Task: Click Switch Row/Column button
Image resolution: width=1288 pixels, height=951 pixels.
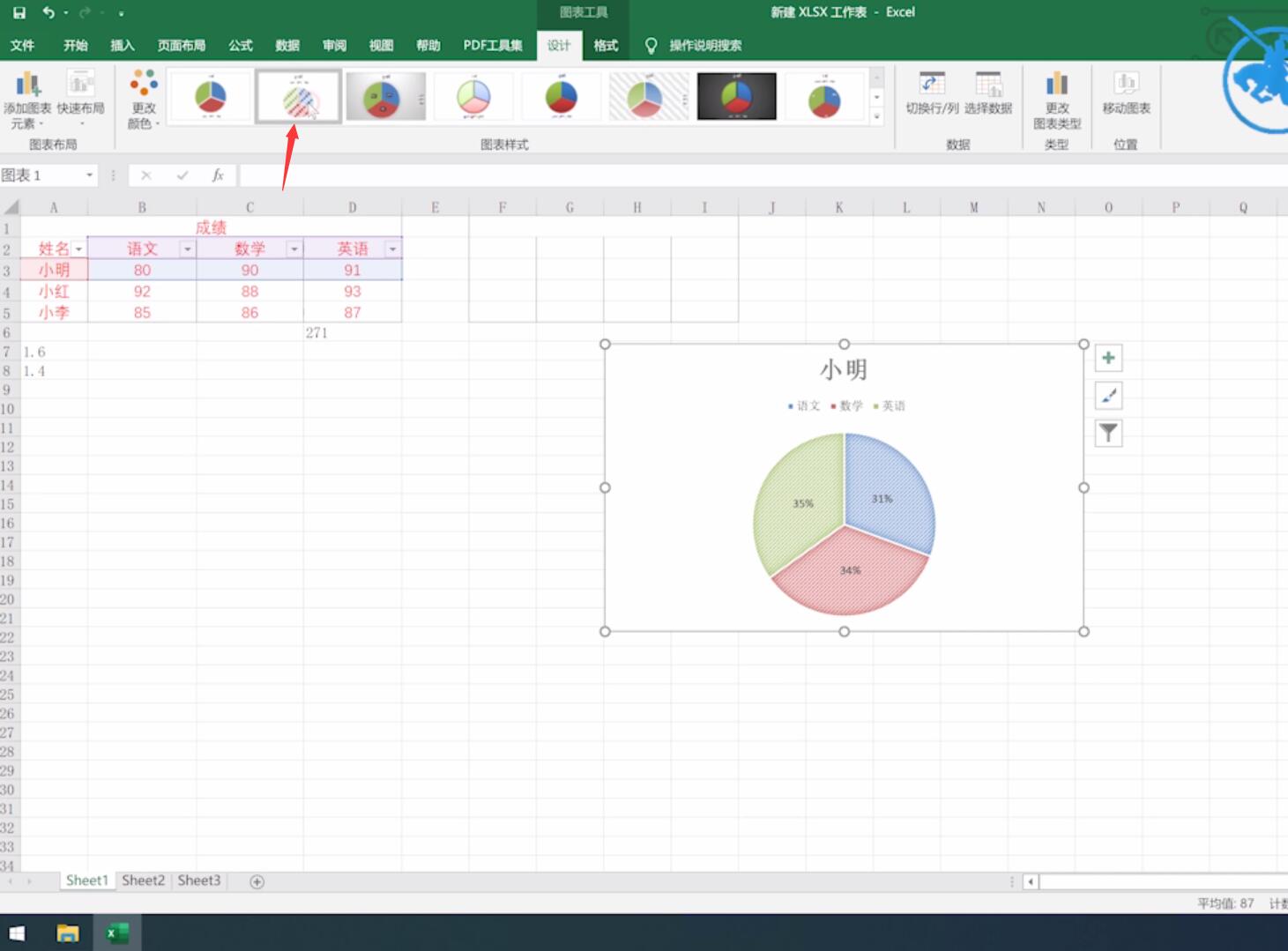Action: coord(932,93)
